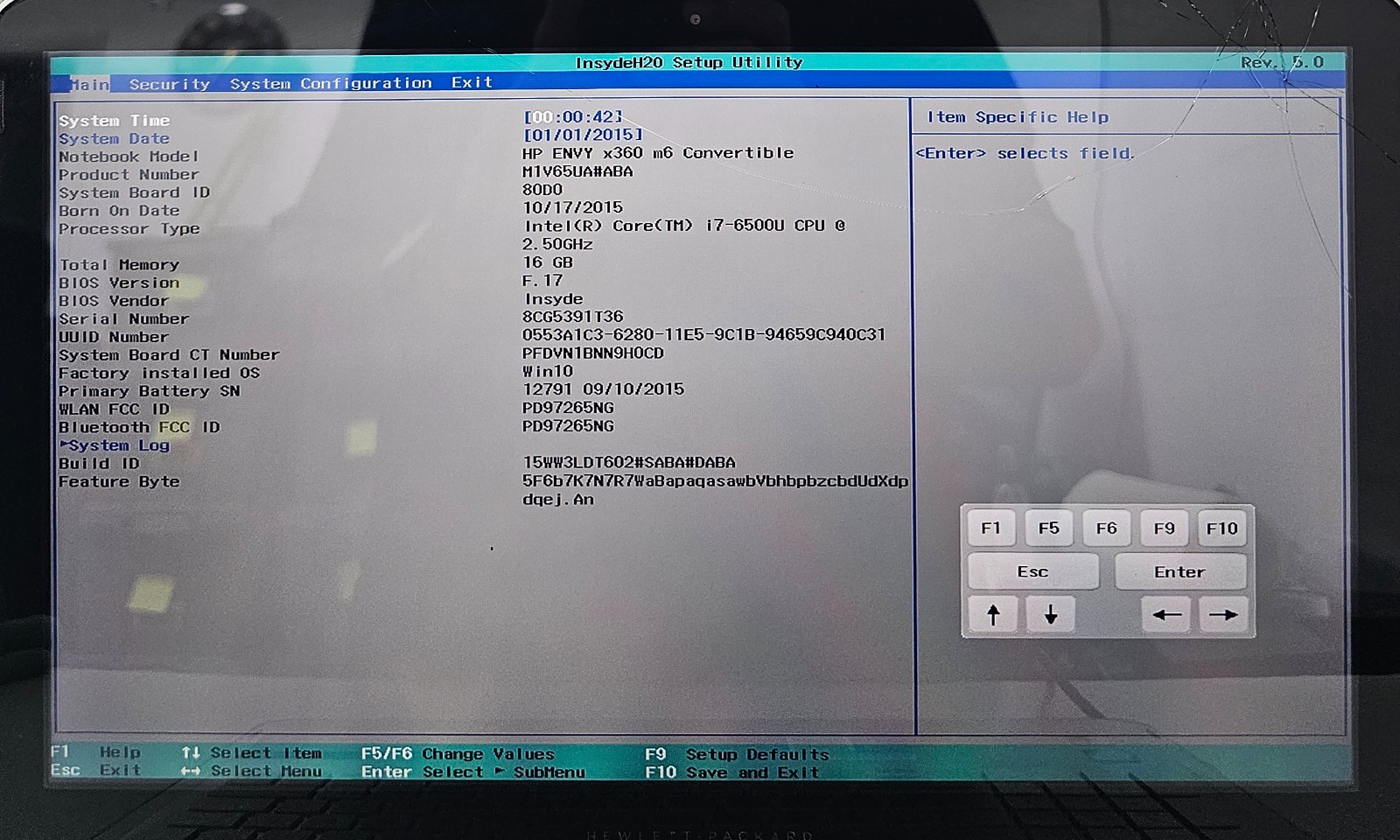Select the System Date label
Viewport: 1400px width, 840px height.
coord(115,139)
